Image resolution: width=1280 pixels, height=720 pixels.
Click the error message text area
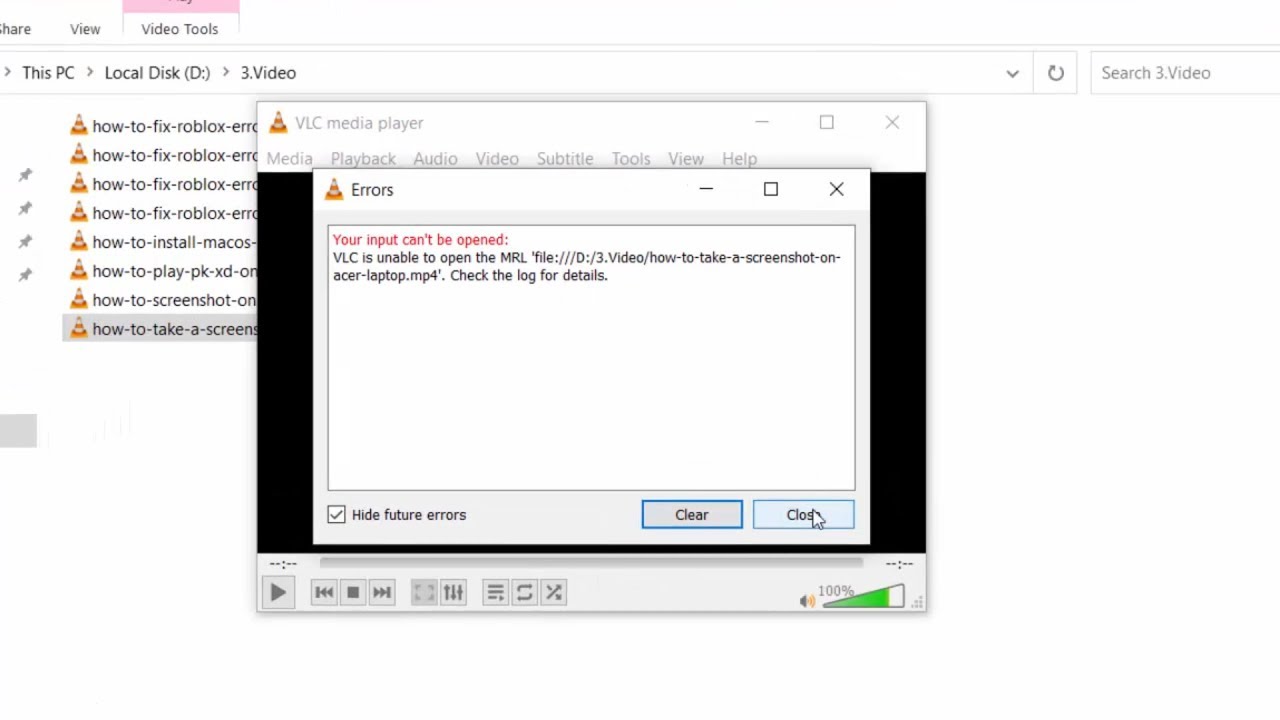[x=591, y=358]
